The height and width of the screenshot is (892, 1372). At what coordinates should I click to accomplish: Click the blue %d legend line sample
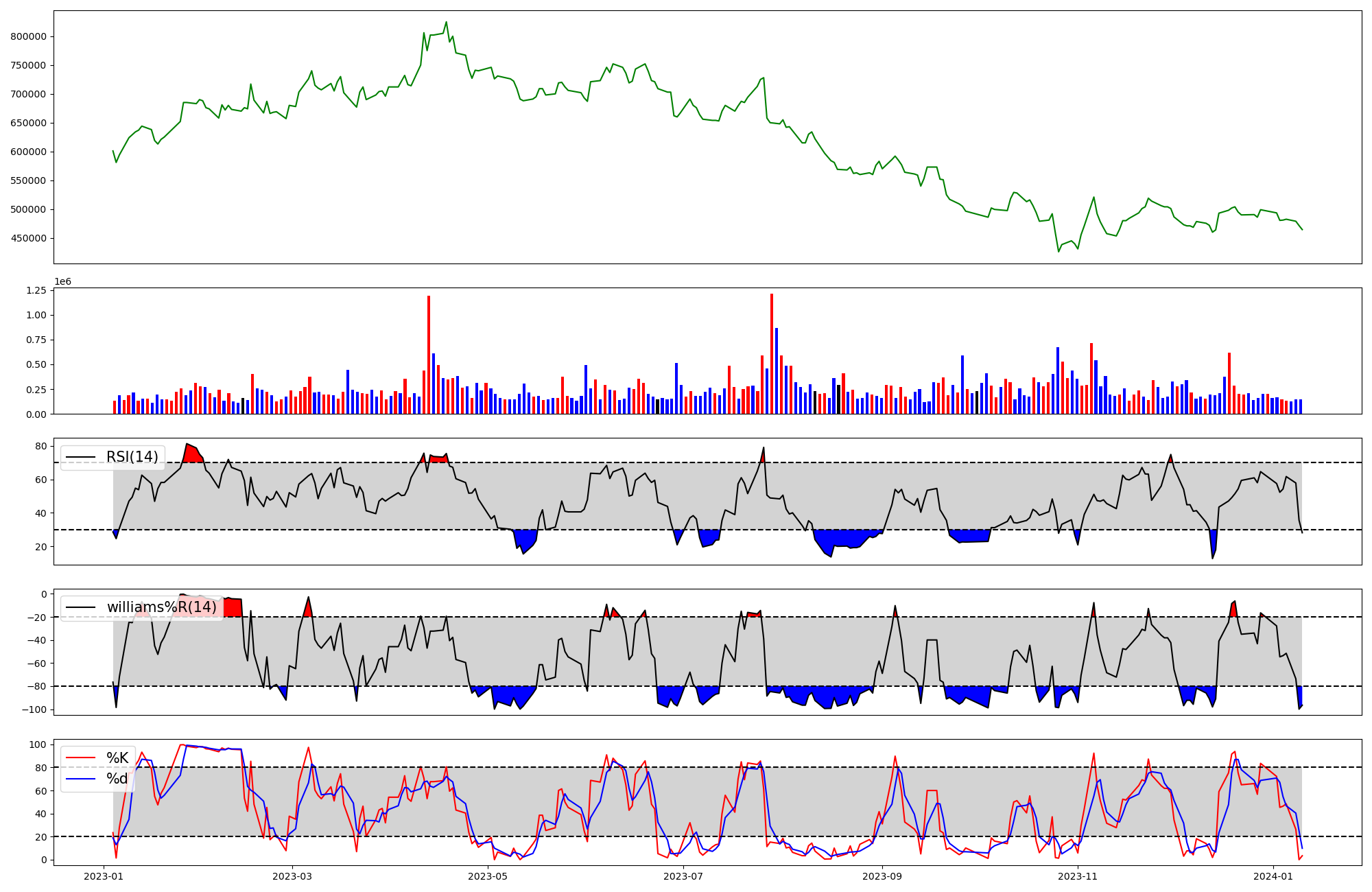pyautogui.click(x=81, y=779)
